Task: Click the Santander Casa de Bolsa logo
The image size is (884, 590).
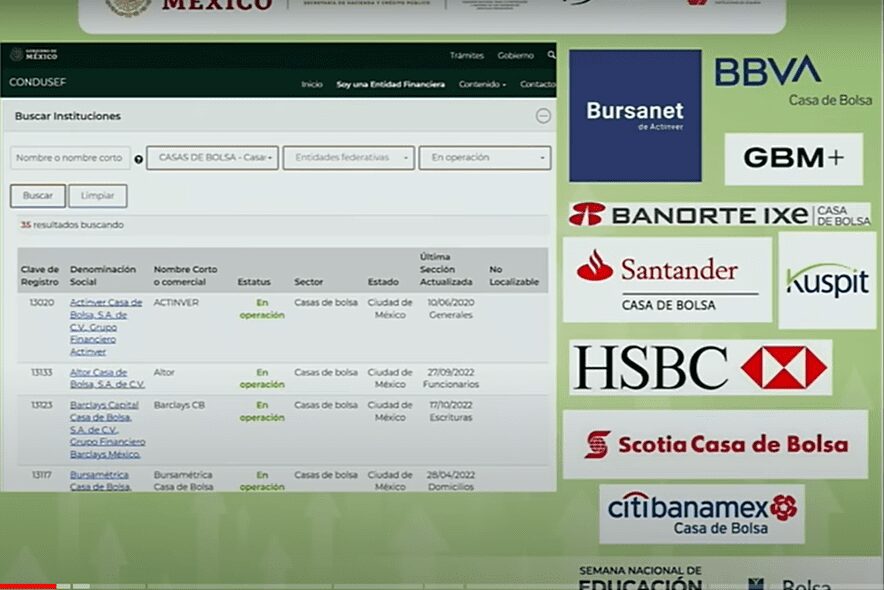Action: [x=667, y=279]
